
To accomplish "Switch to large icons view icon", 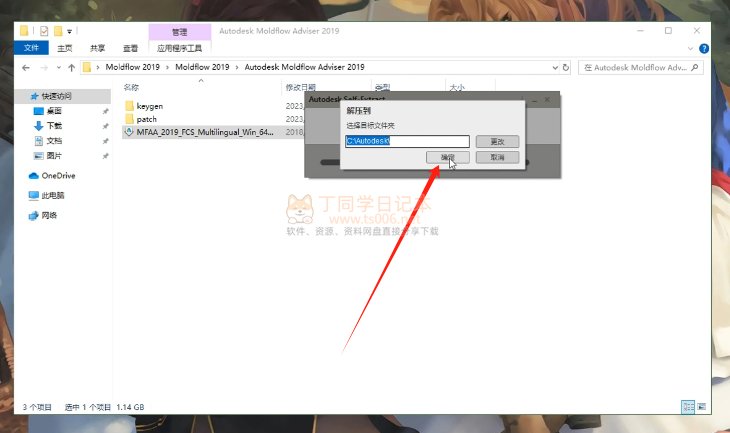I will click(702, 407).
